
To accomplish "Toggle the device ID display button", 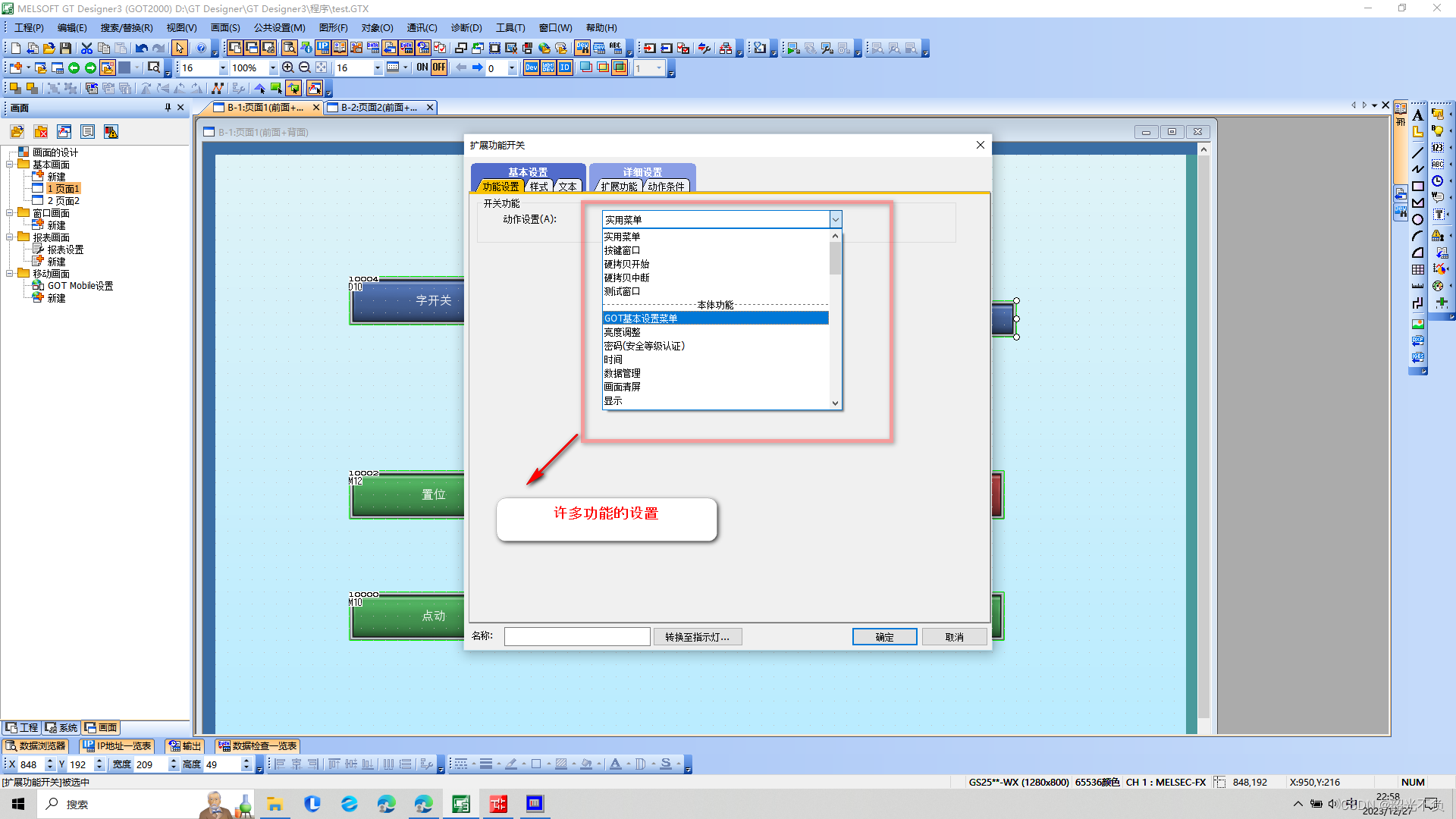I will coord(565,67).
